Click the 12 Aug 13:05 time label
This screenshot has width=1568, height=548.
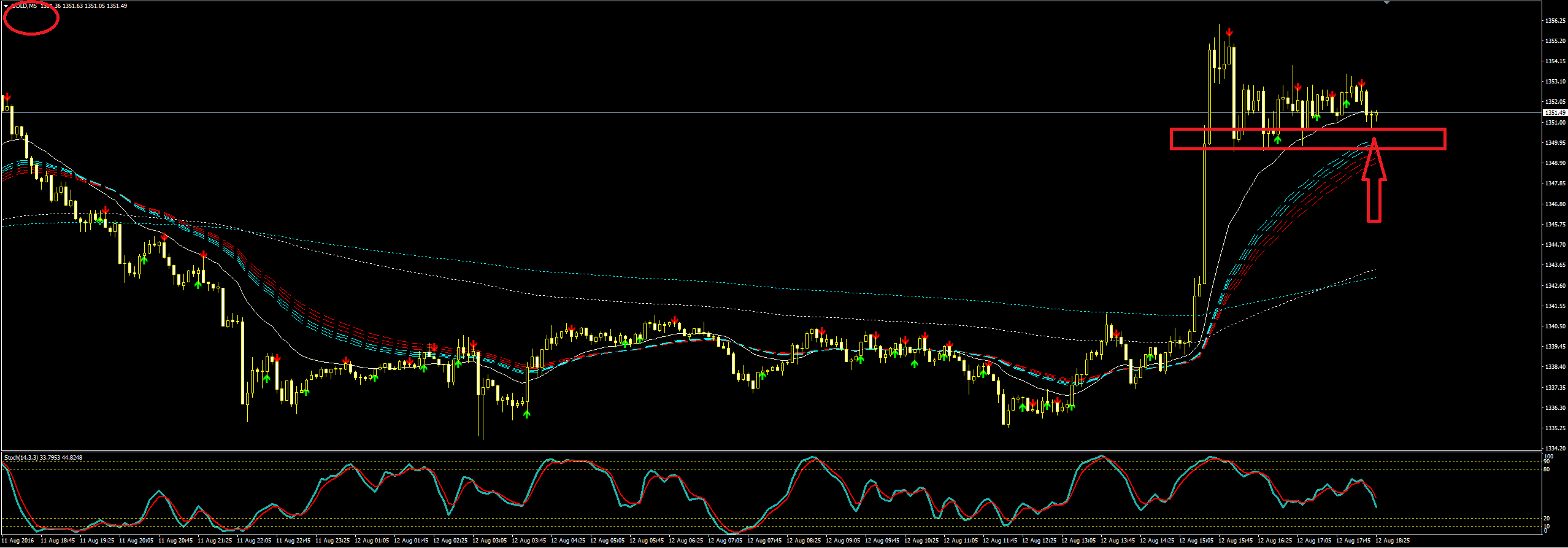tap(1078, 541)
